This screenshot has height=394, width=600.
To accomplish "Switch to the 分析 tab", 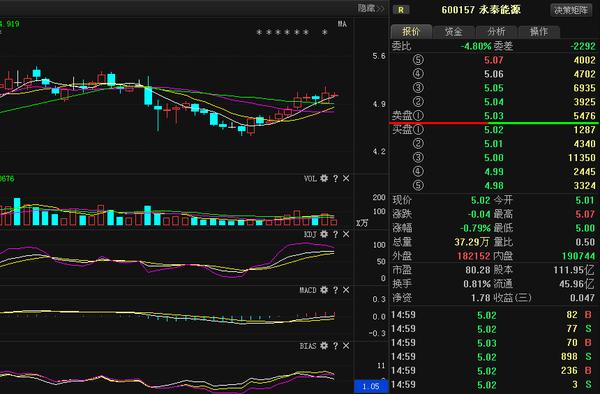I will (496, 32).
